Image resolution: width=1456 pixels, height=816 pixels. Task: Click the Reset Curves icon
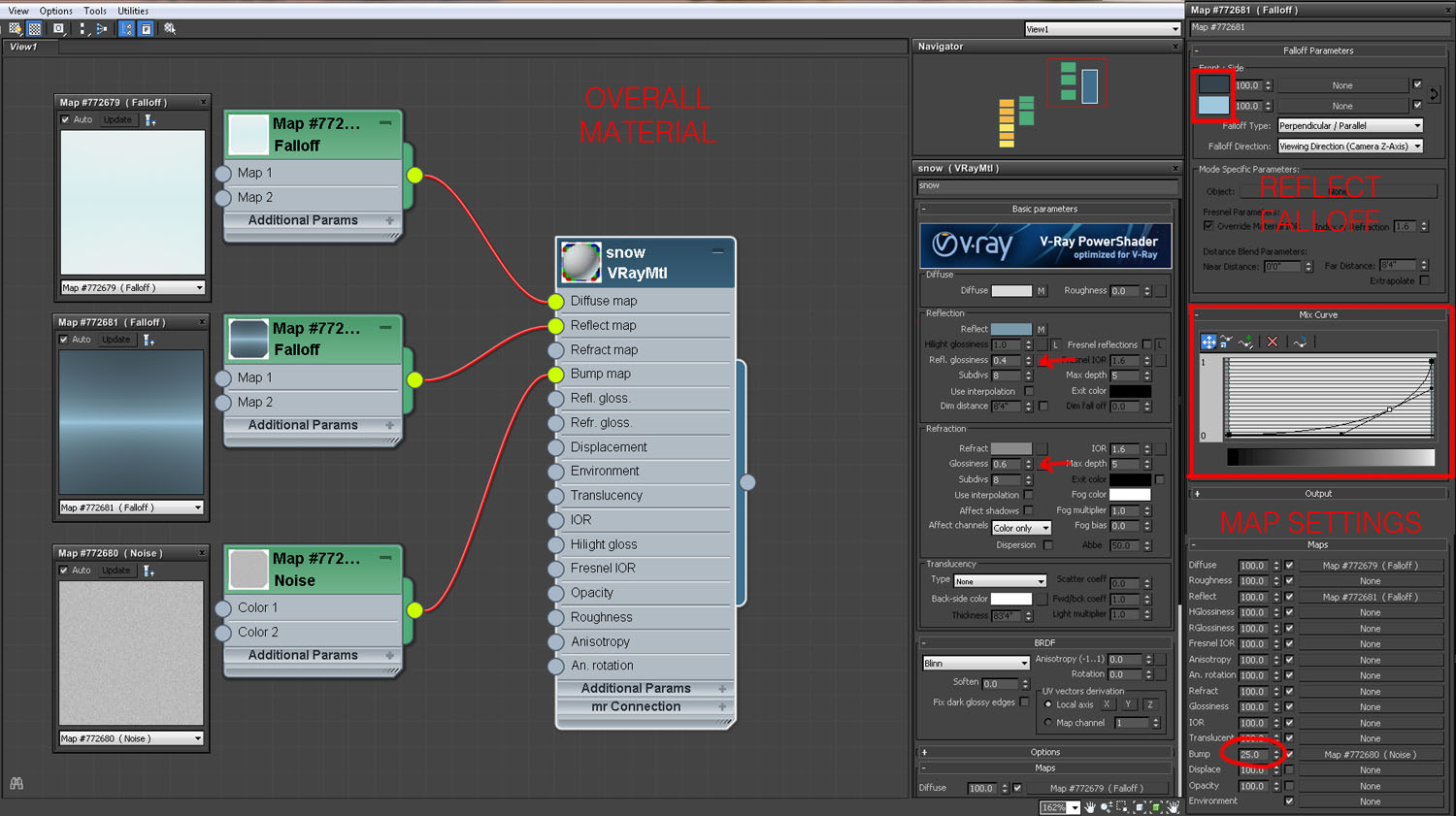(x=1300, y=342)
